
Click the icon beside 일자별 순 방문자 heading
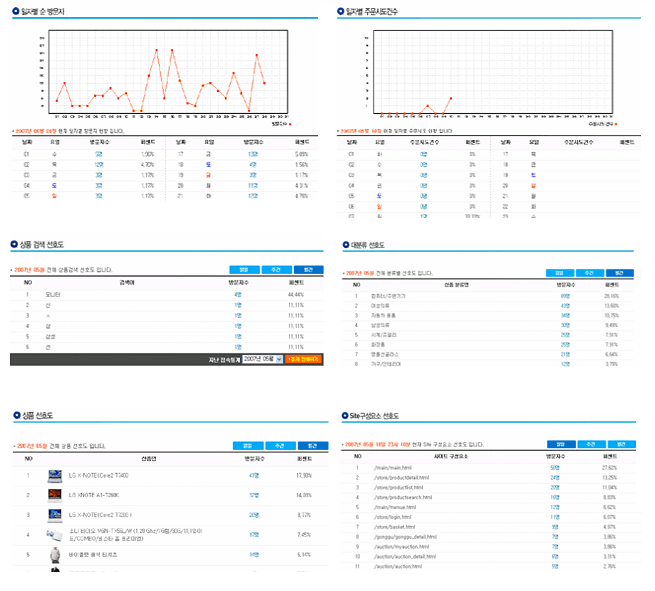click(15, 11)
